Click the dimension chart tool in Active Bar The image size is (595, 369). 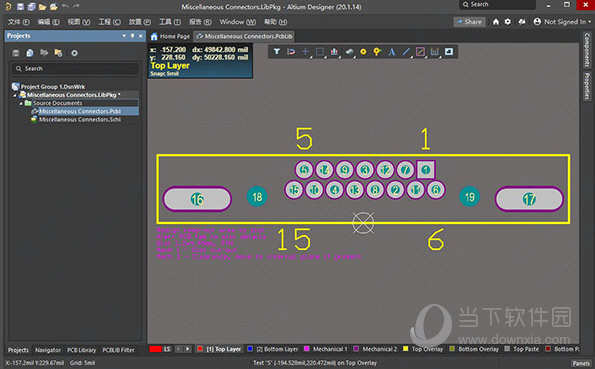pyautogui.click(x=434, y=52)
